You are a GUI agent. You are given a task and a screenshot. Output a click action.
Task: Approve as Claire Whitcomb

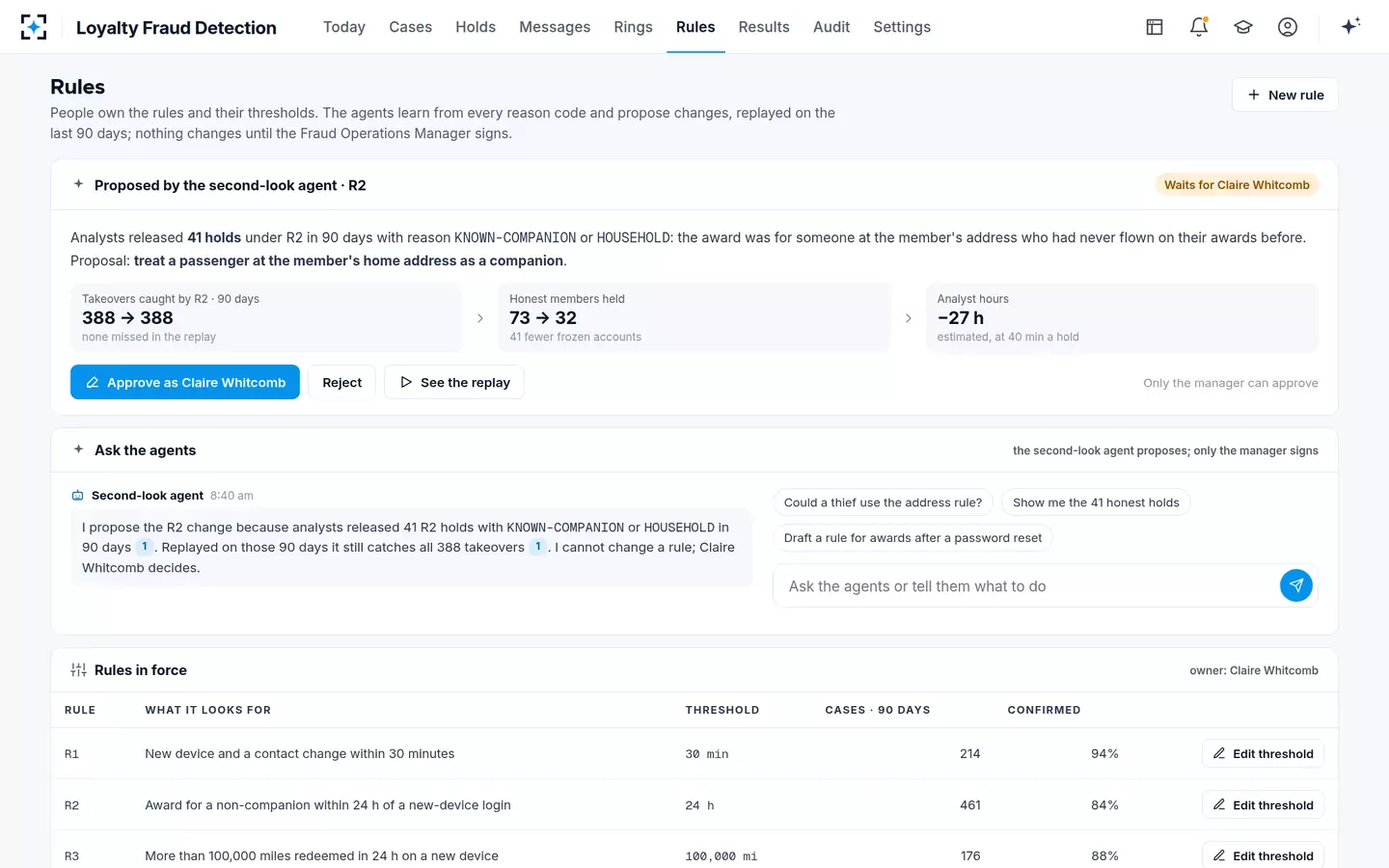185,382
